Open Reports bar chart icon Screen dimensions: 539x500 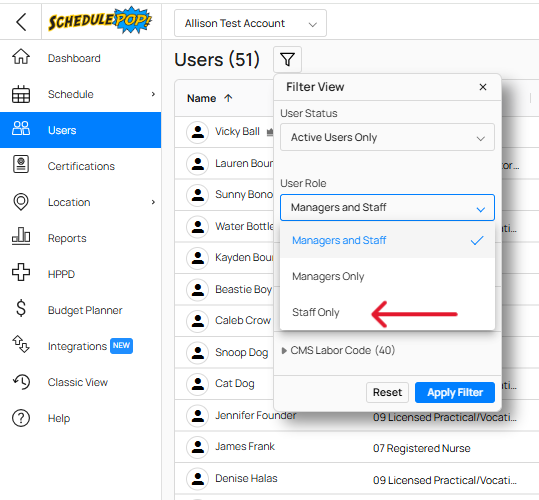(x=21, y=236)
